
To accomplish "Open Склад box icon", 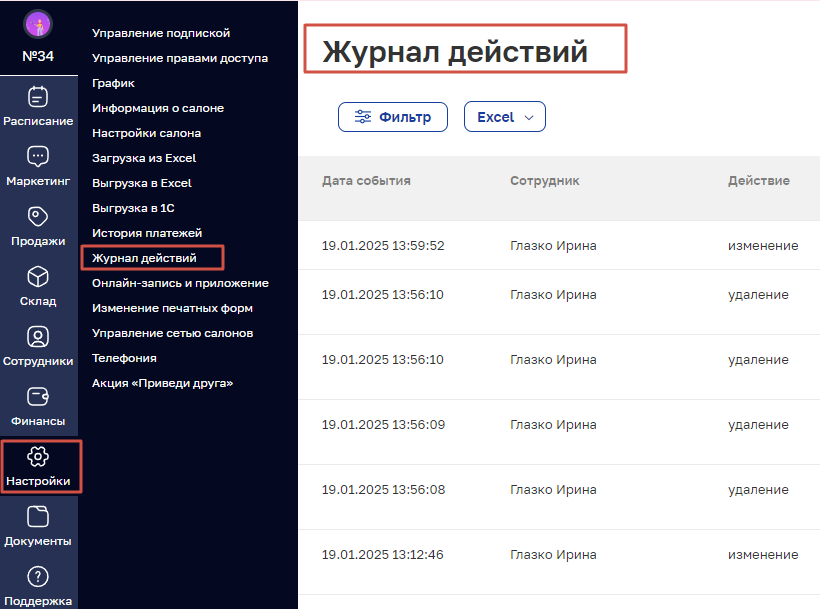I will coord(38,277).
